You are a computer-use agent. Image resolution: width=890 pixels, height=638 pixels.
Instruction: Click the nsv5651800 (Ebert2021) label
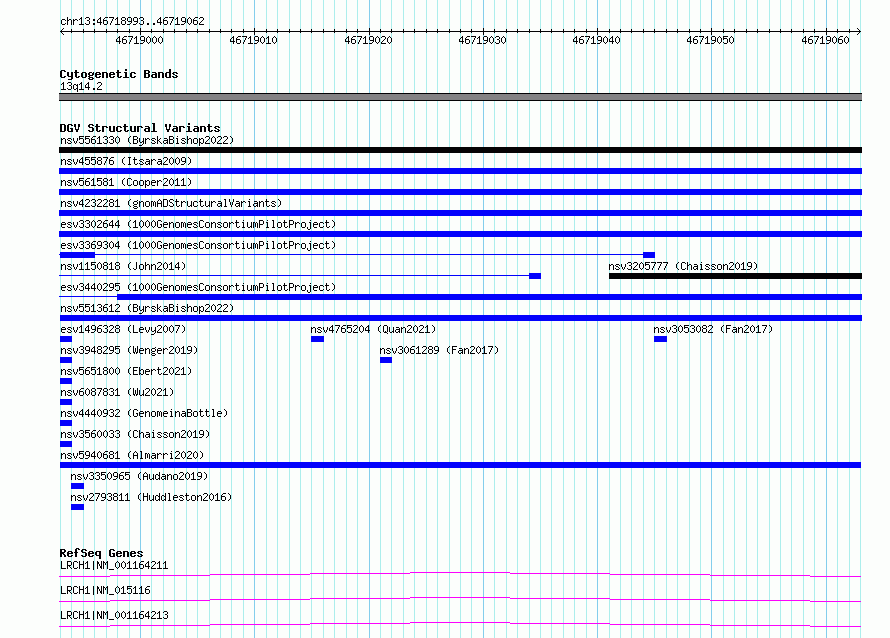click(126, 371)
